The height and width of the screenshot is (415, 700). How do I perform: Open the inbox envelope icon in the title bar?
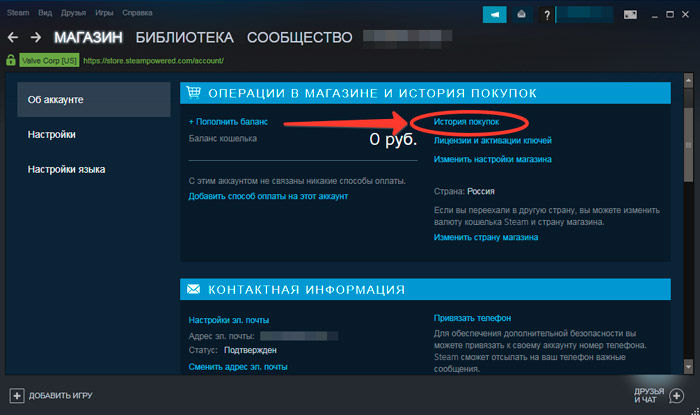pos(521,15)
